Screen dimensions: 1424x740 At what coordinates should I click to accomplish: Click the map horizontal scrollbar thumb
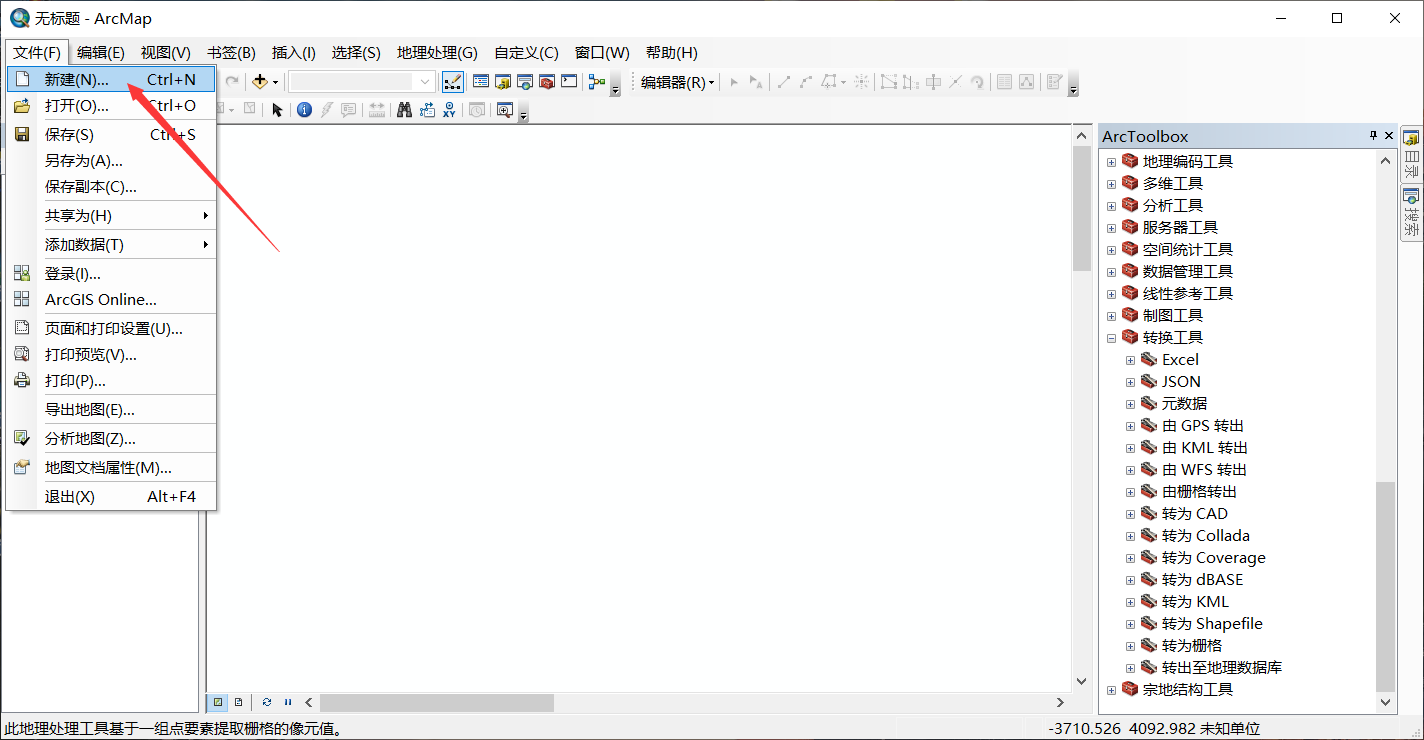tap(437, 702)
